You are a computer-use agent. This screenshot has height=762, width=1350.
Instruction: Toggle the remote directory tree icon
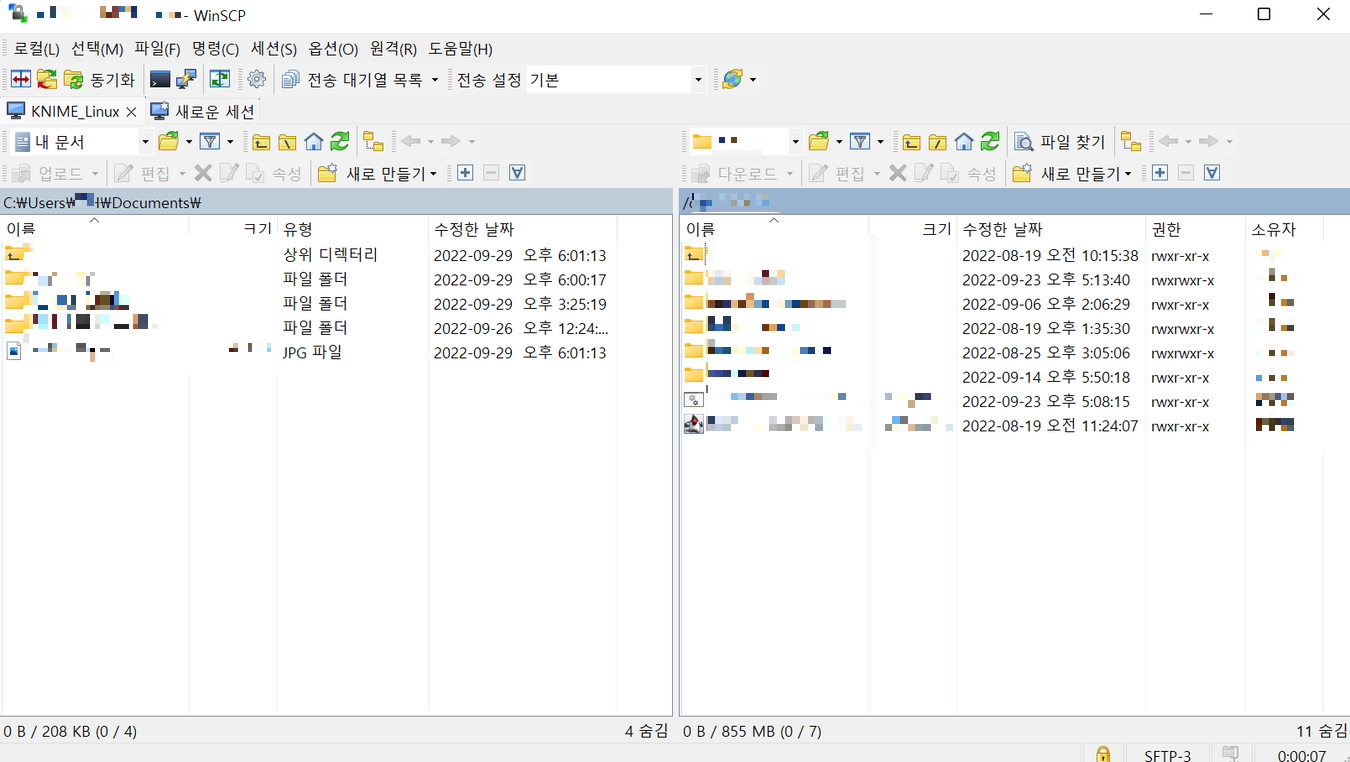pos(1130,142)
